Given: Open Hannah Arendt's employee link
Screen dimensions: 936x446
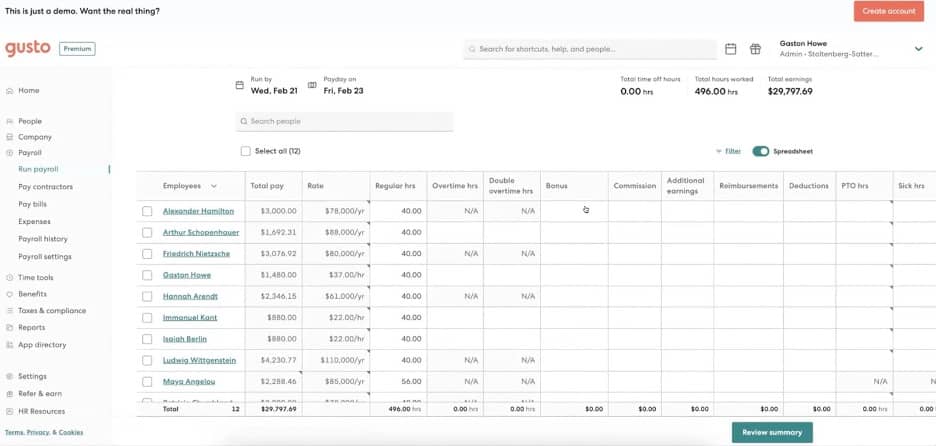Looking at the screenshot, I should pyautogui.click(x=190, y=296).
